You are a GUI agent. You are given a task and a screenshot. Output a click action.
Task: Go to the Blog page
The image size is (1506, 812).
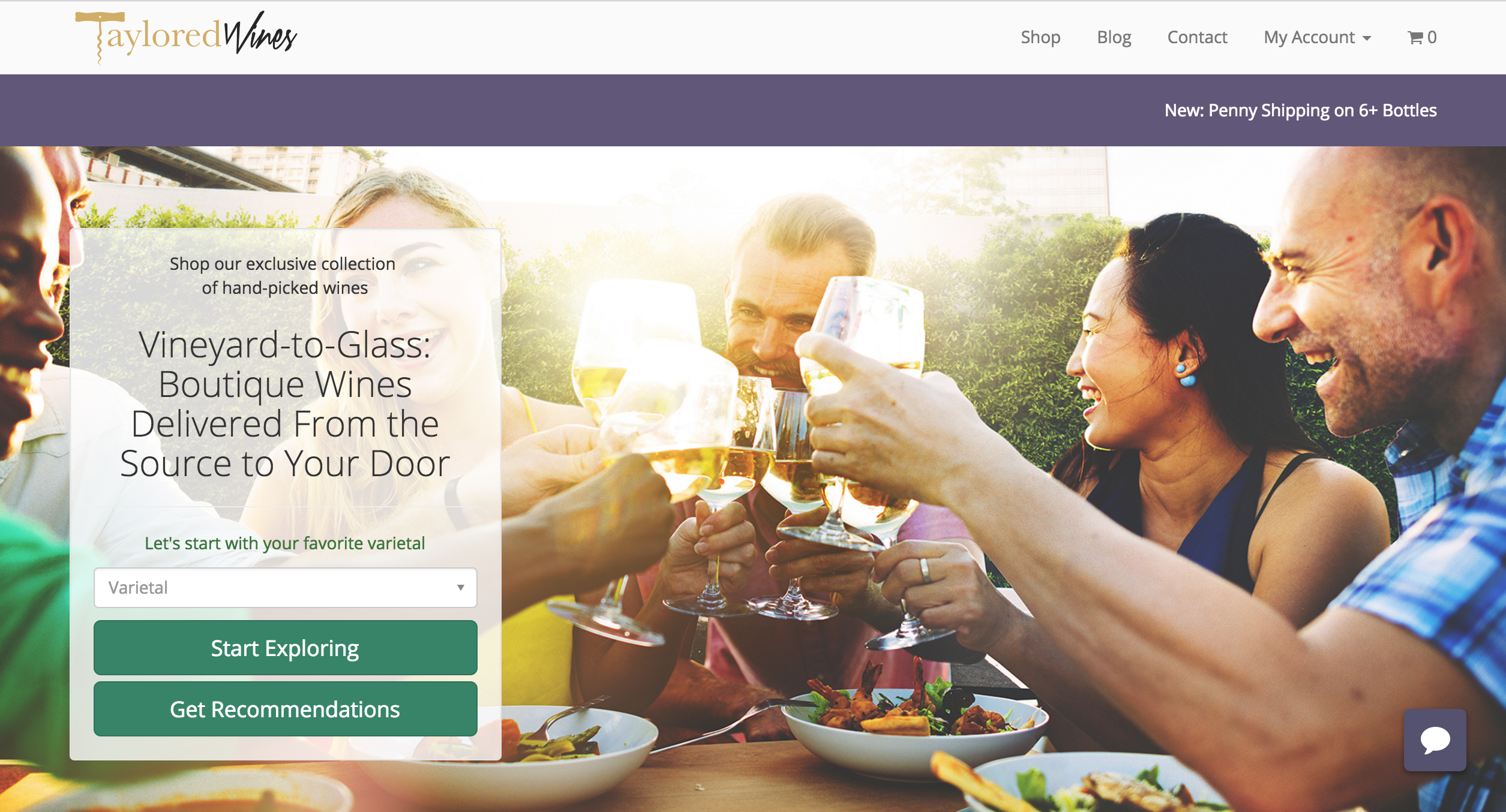point(1114,37)
